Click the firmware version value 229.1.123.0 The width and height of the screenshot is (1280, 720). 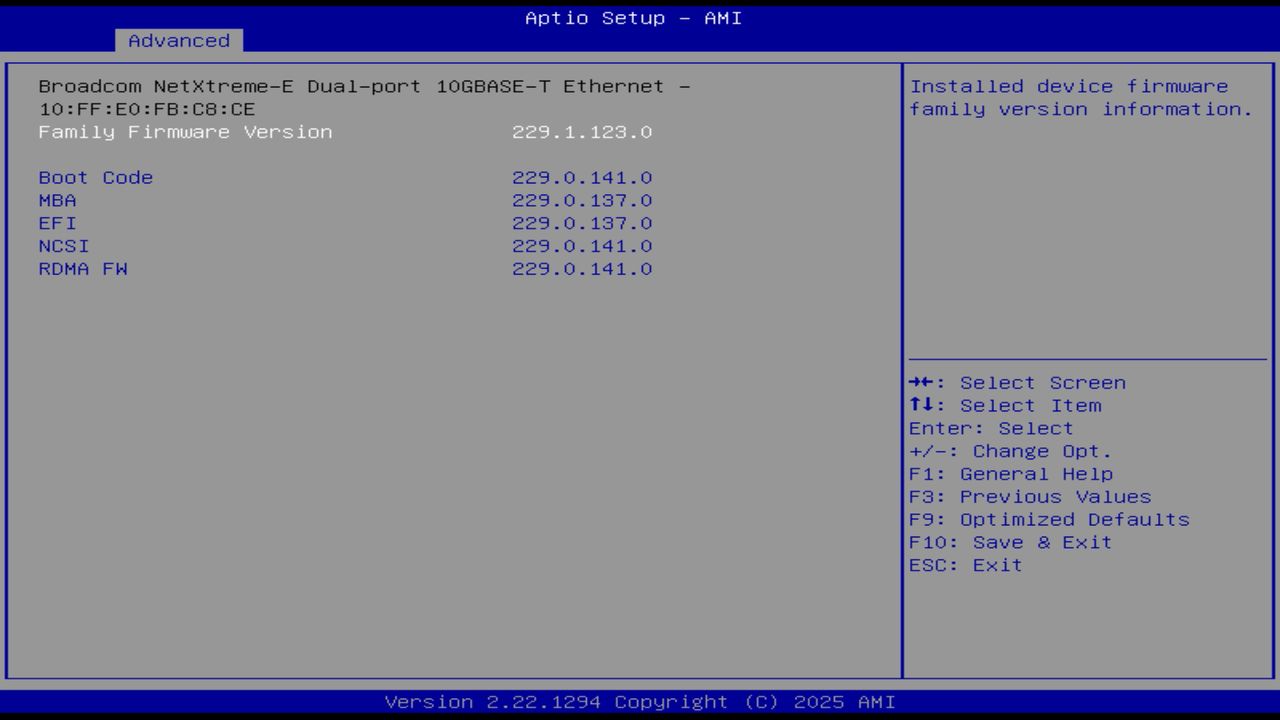[582, 131]
